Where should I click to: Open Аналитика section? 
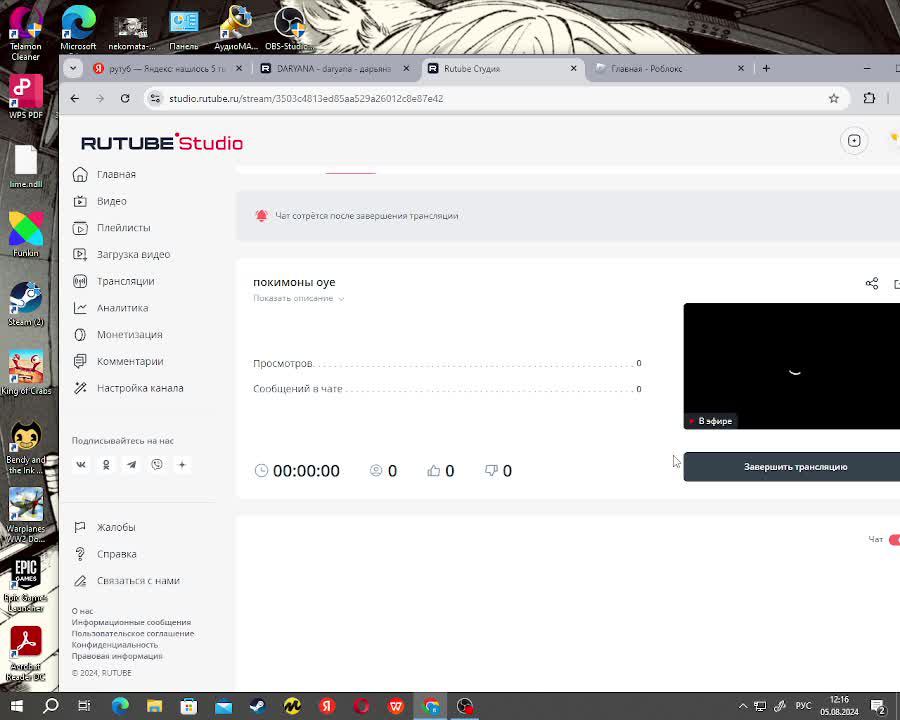click(x=122, y=308)
